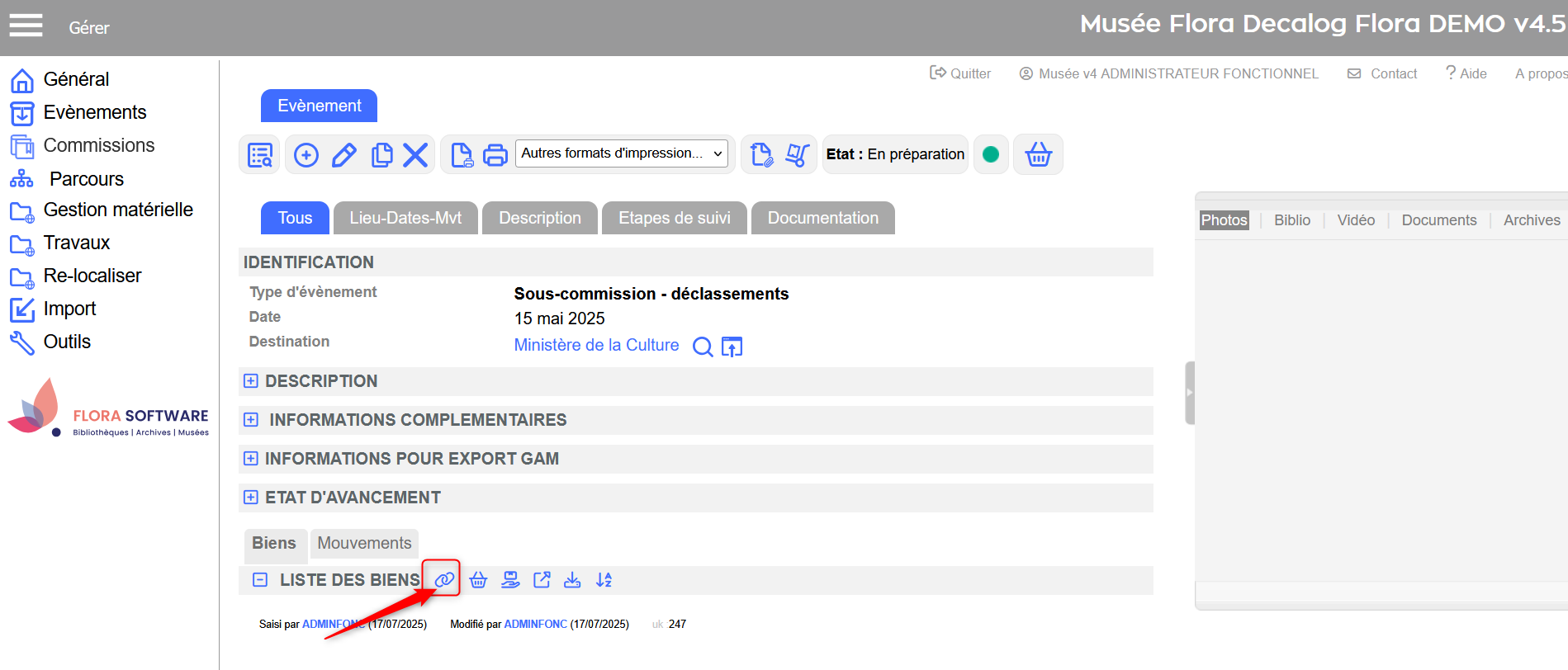This screenshot has height=670, width=1568.
Task: Open the Ministère de la Culture link
Action: [596, 345]
